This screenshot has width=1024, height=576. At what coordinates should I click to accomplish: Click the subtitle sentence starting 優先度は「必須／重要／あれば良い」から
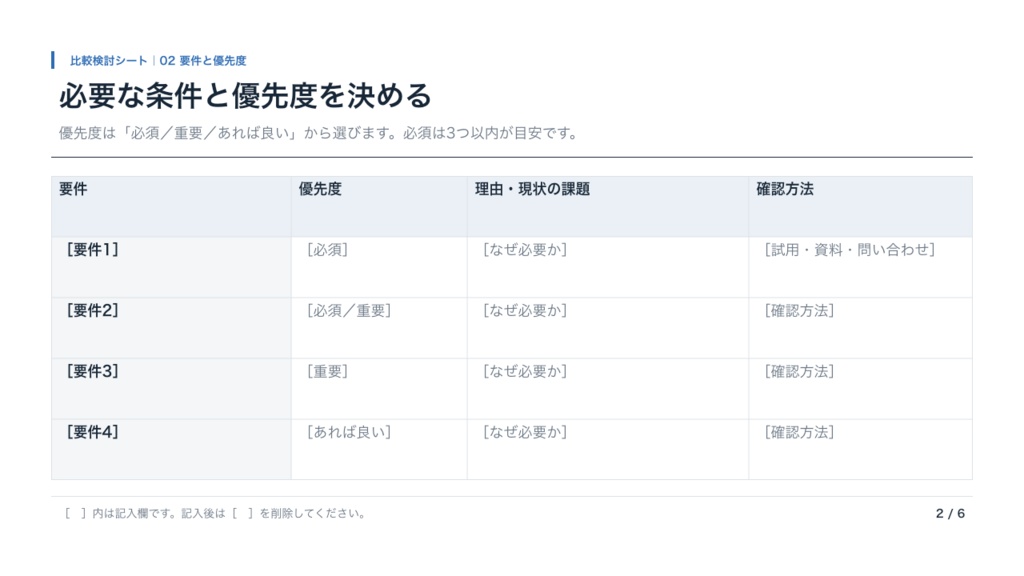(x=318, y=133)
